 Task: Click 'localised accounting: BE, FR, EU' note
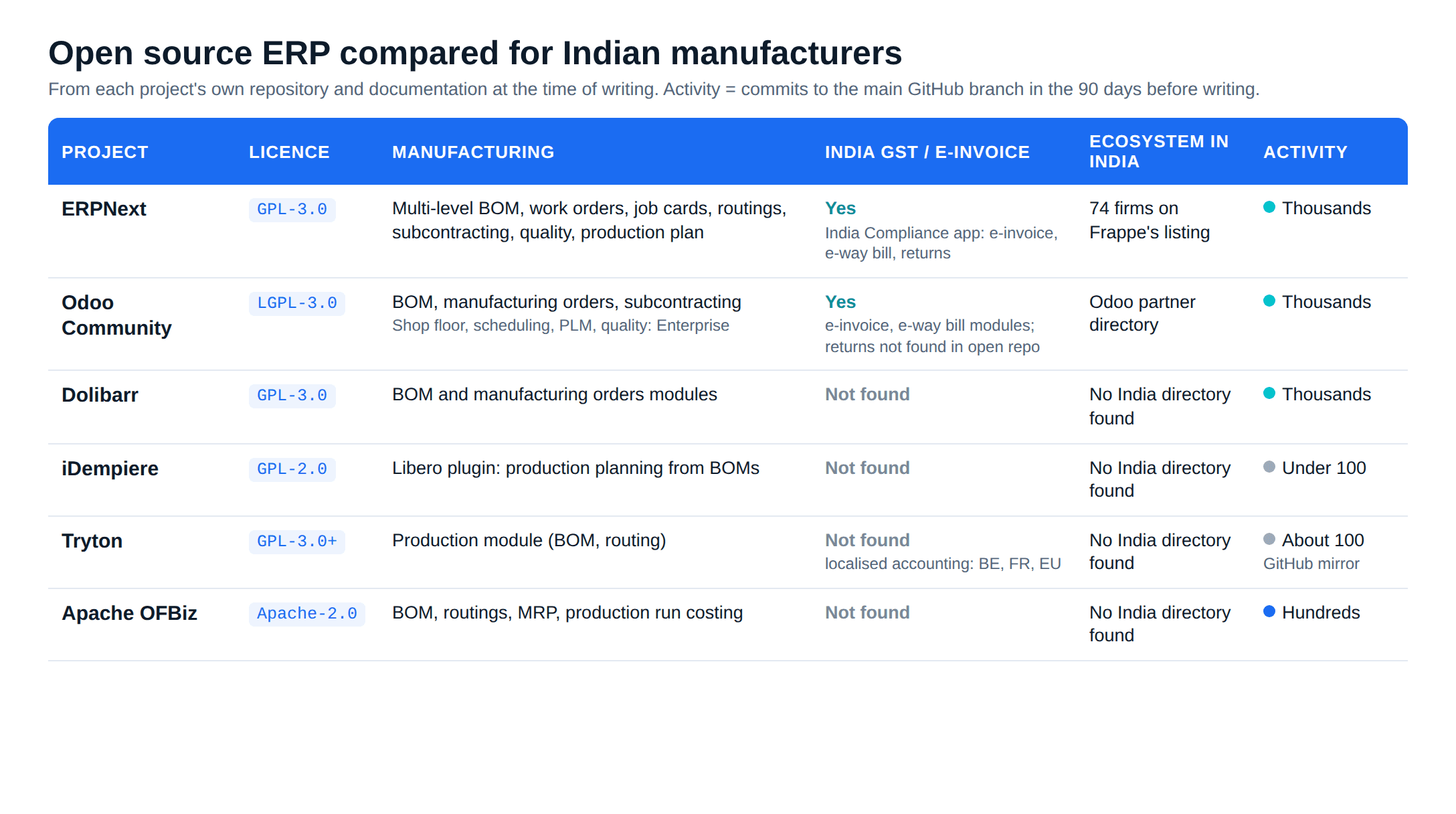click(943, 564)
